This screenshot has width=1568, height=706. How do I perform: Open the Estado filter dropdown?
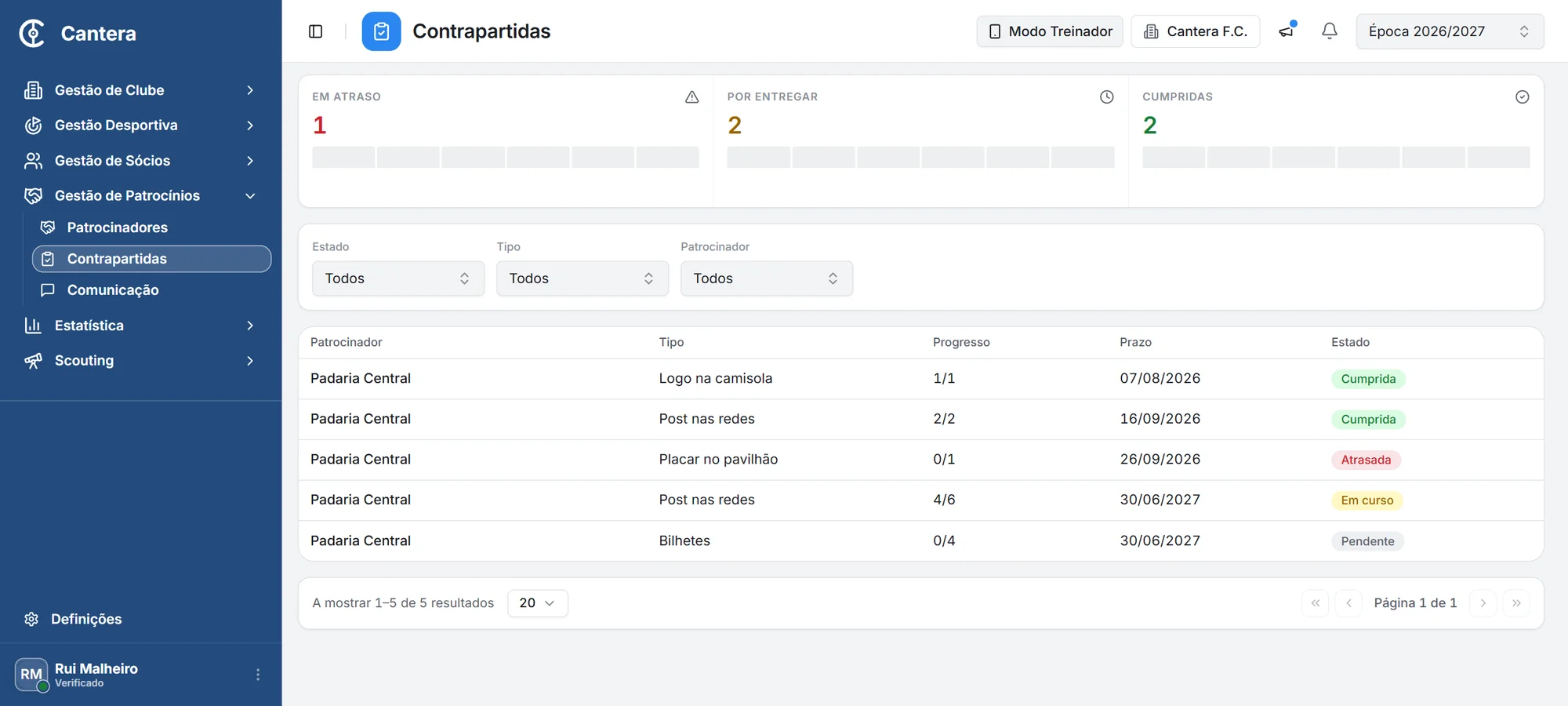398,278
